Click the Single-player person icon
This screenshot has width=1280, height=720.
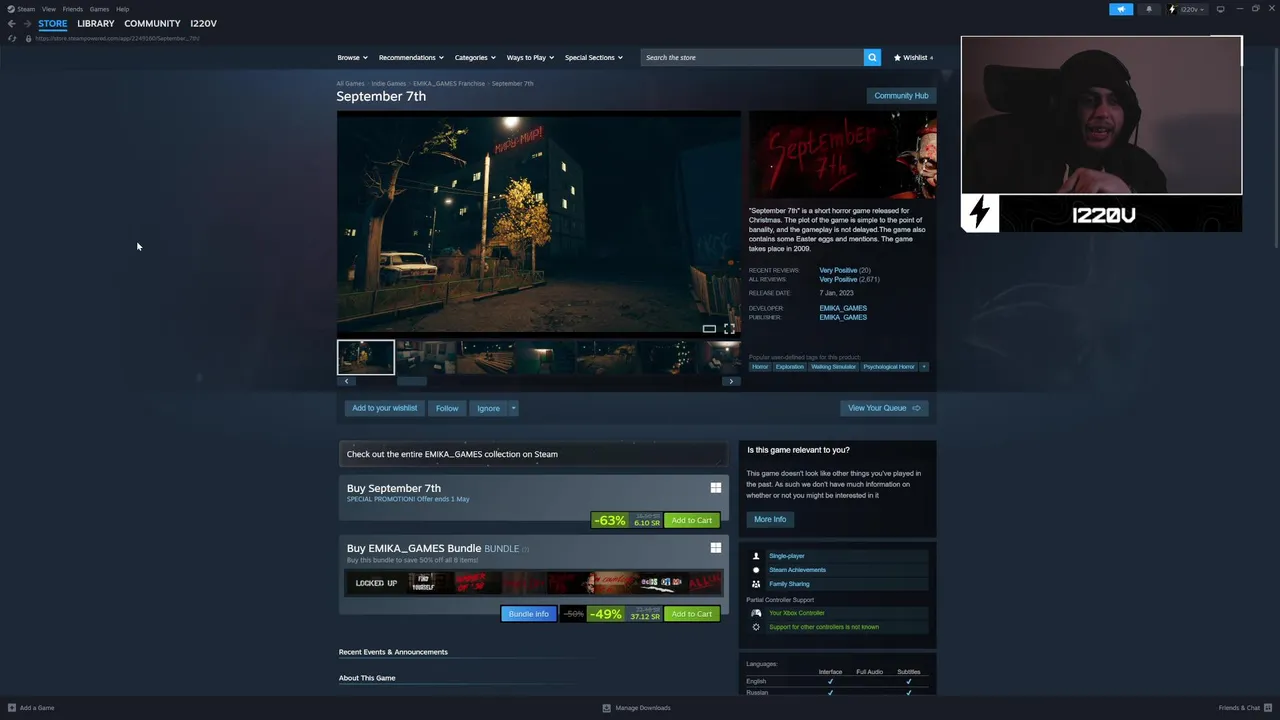click(x=756, y=556)
